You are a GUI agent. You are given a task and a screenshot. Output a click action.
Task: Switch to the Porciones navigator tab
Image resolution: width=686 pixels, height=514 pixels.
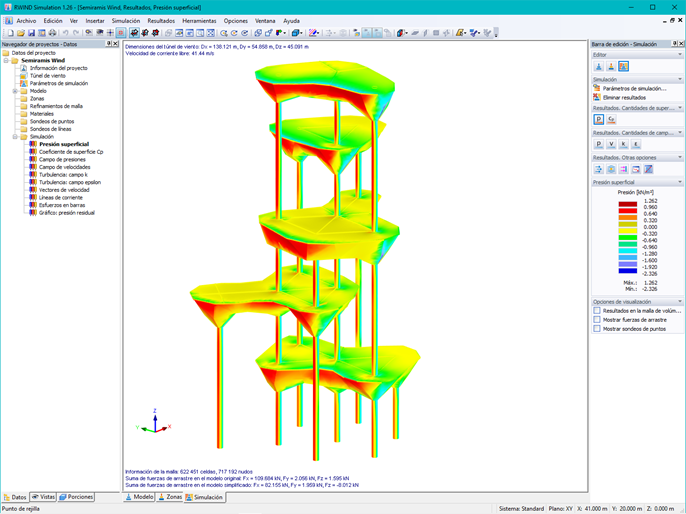tap(76, 497)
